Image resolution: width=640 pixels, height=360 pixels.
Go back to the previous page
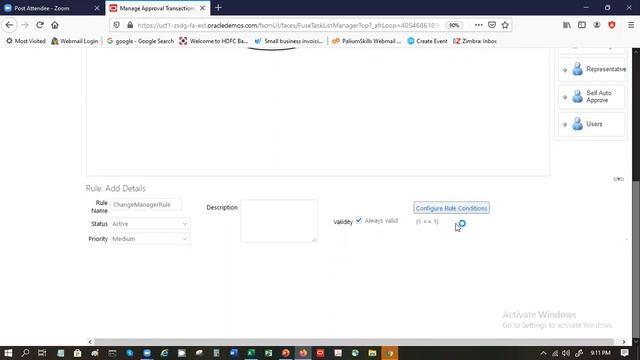coord(9,25)
